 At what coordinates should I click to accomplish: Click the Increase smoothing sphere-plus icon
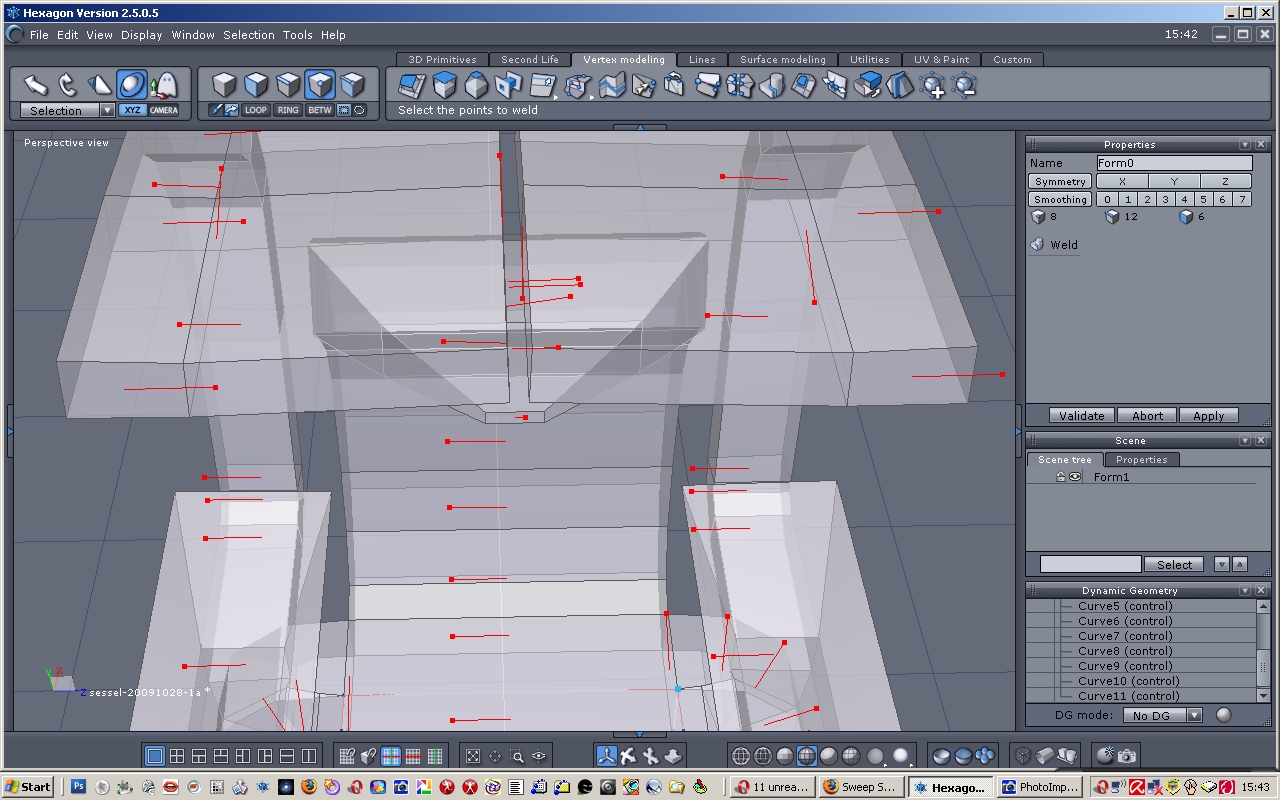(932, 86)
